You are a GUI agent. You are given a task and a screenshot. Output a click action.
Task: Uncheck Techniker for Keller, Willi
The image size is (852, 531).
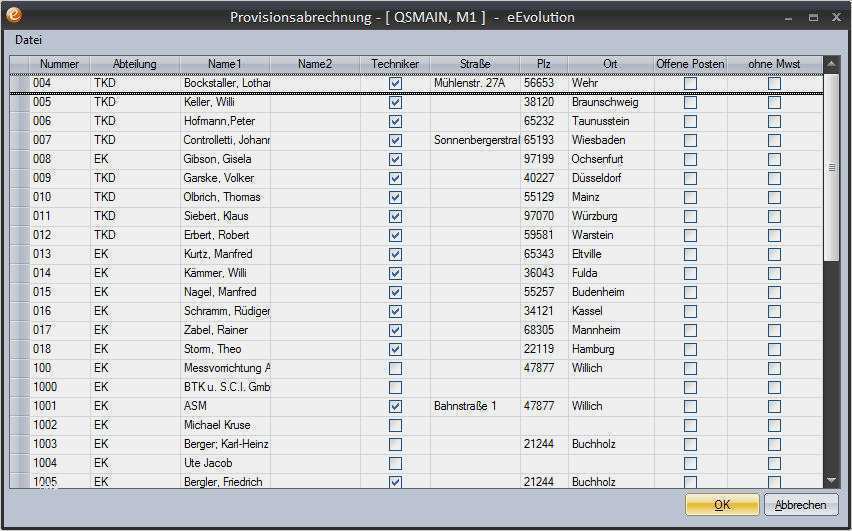pyautogui.click(x=396, y=103)
